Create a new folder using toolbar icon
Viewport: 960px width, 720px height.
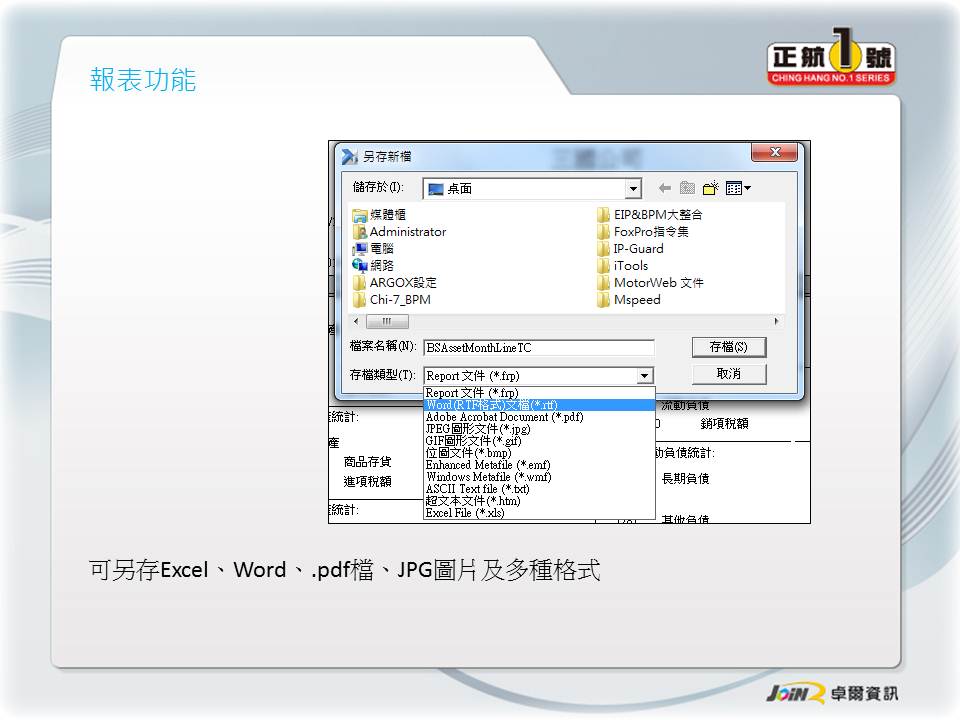(711, 188)
